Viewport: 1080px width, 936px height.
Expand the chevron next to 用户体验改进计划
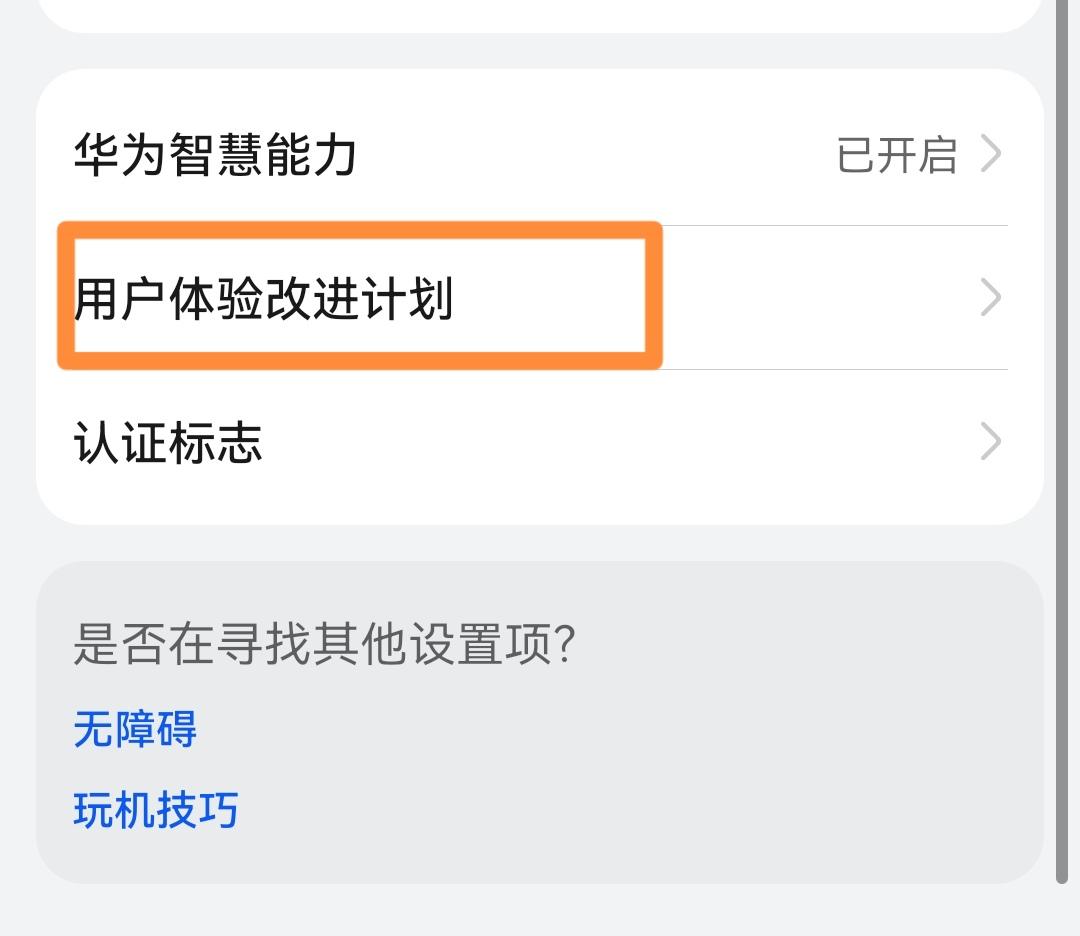click(x=991, y=295)
